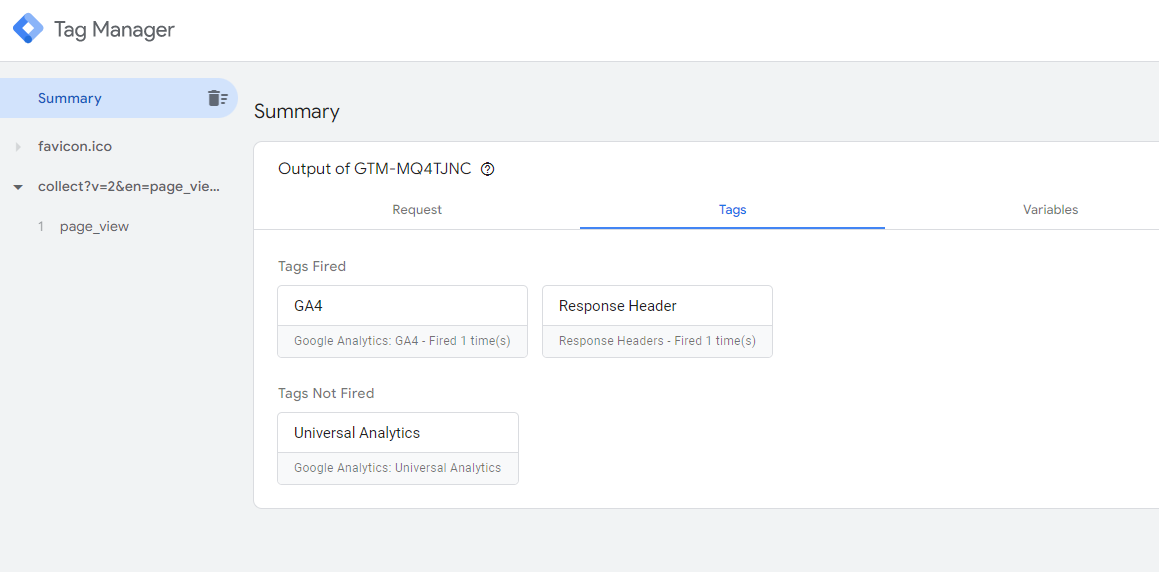Open the help icon beside GTM-MQ4TJNC
The image size is (1159, 572).
487,168
